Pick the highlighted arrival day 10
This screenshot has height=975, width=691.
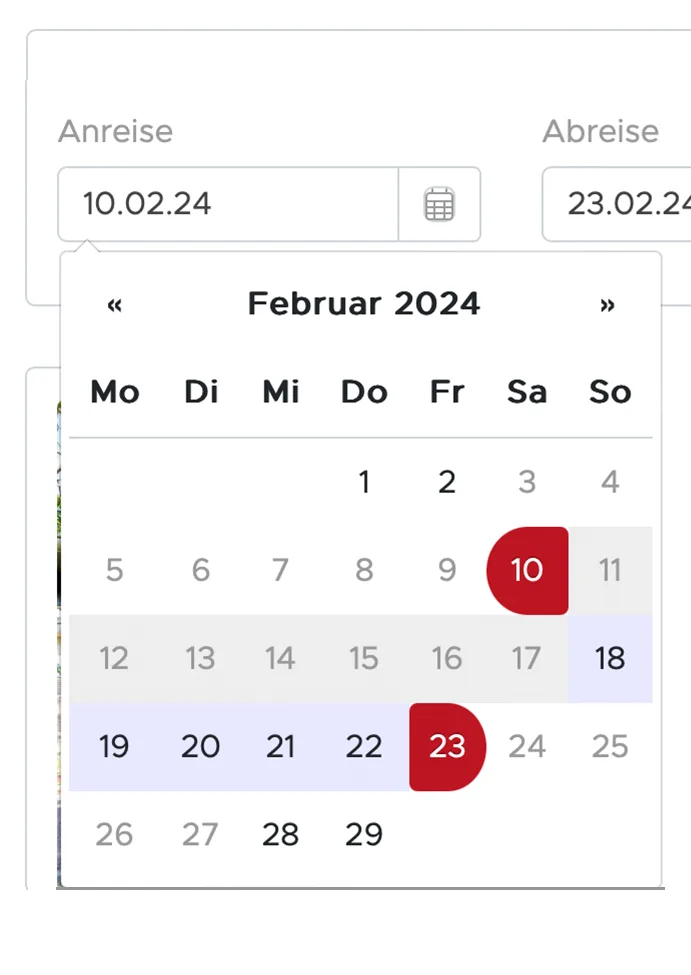click(x=526, y=570)
